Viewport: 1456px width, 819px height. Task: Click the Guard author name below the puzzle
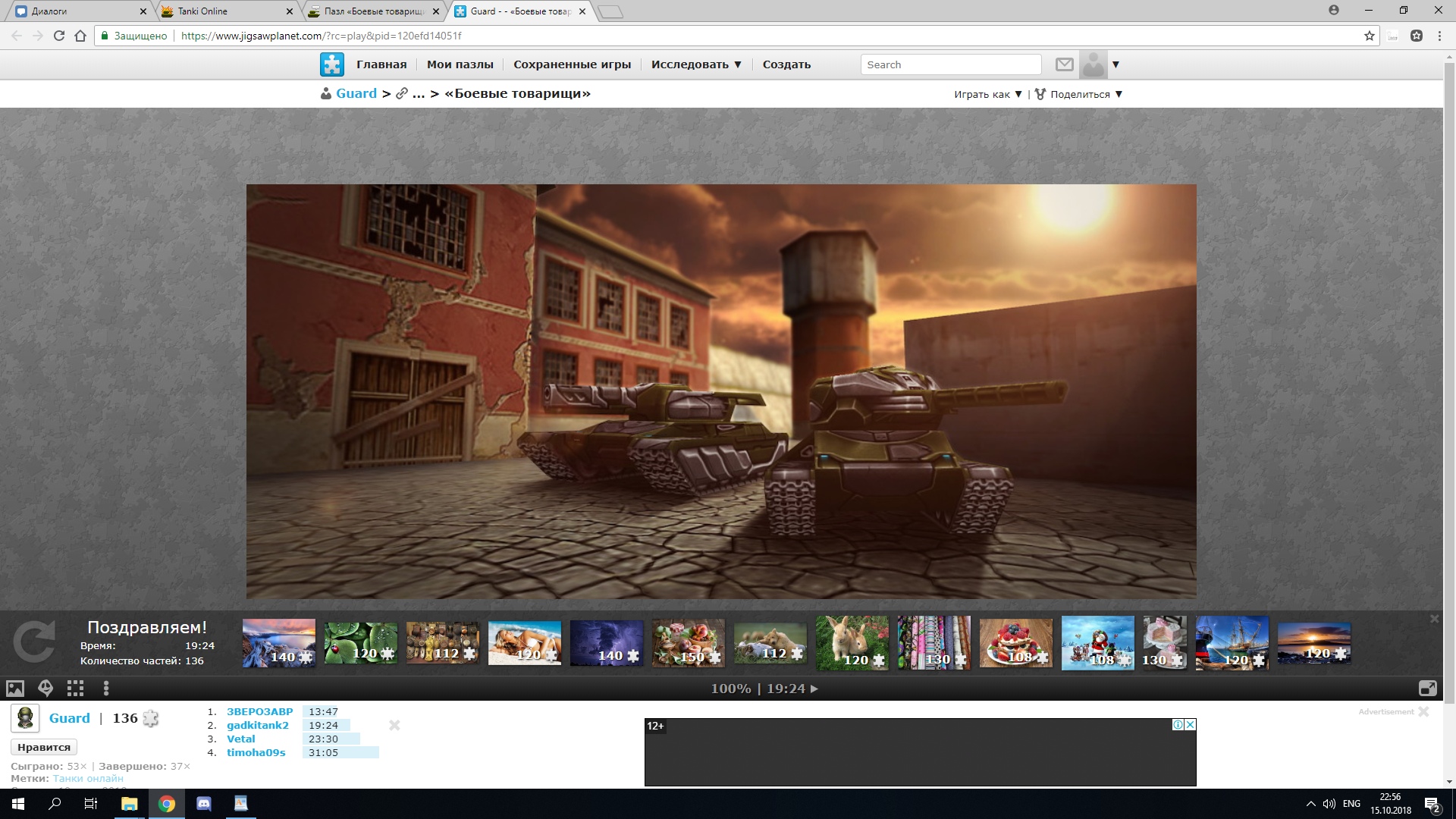pyautogui.click(x=70, y=718)
